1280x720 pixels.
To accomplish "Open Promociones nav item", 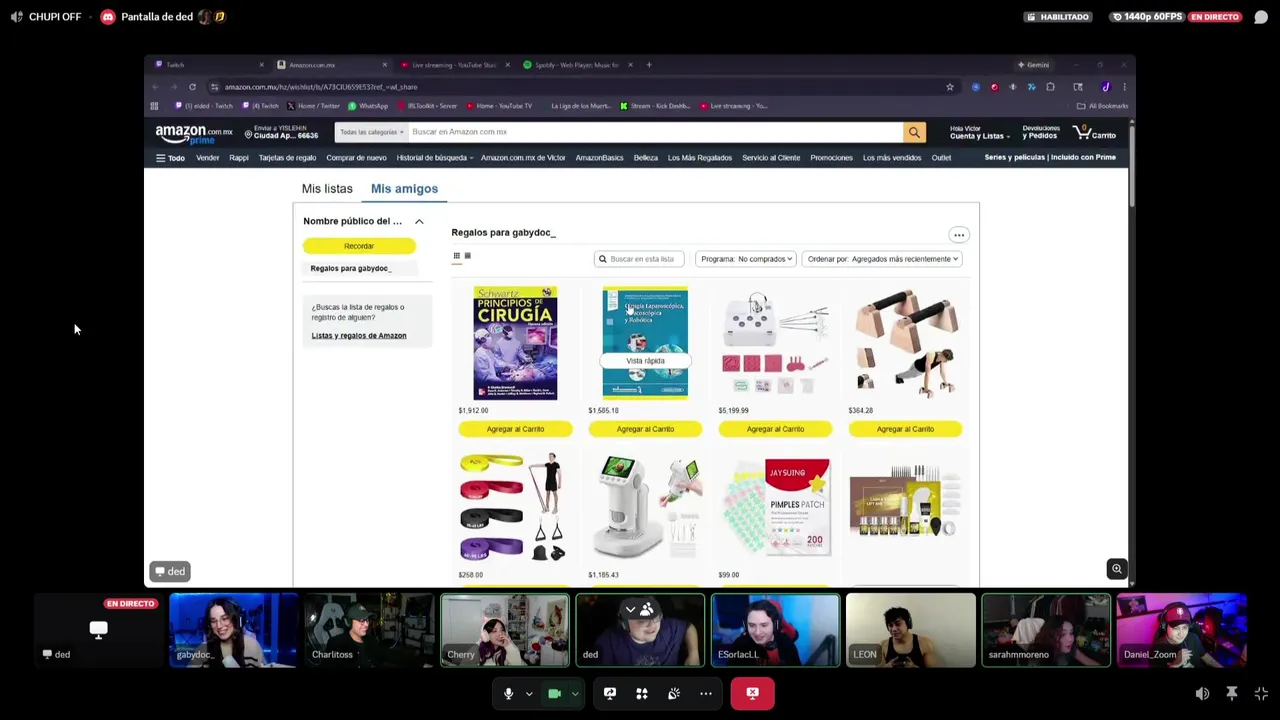I will (831, 158).
